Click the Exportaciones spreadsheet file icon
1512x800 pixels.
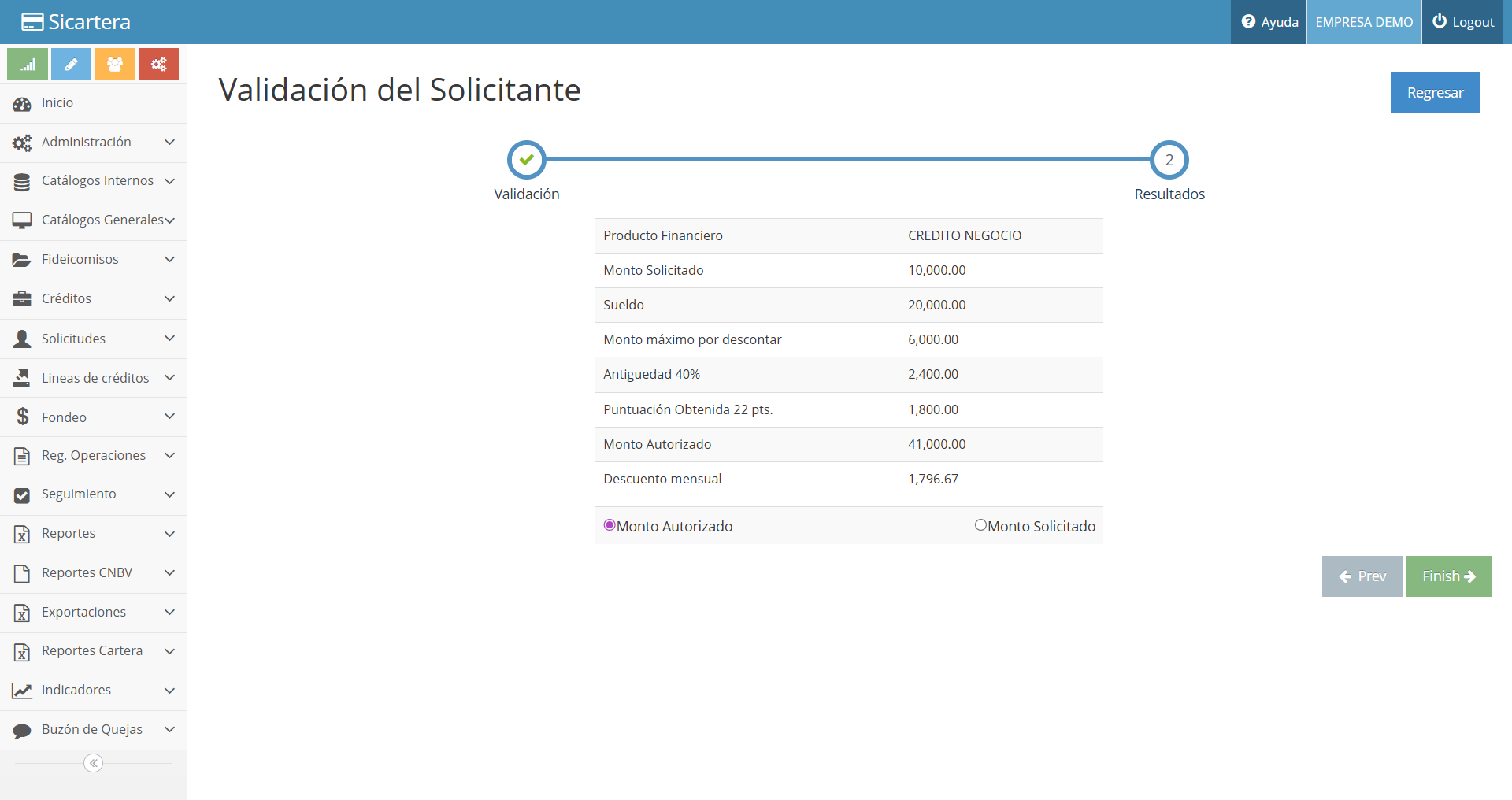[x=22, y=613]
